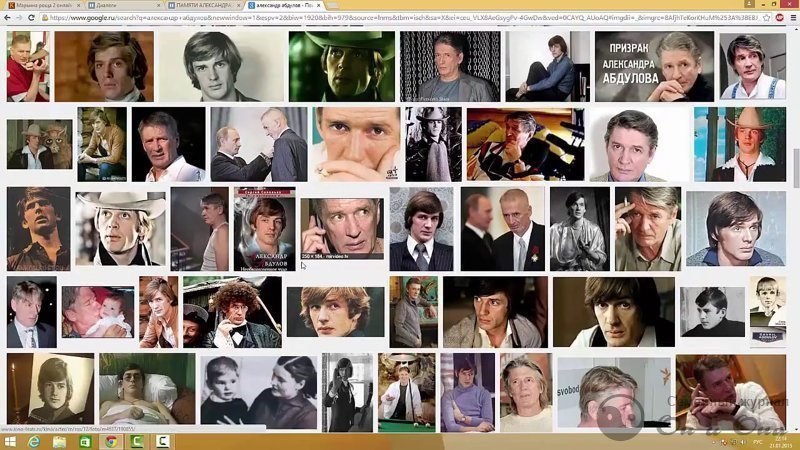Open the red AdBlock extension icon
800x450 pixels.
click(780, 17)
